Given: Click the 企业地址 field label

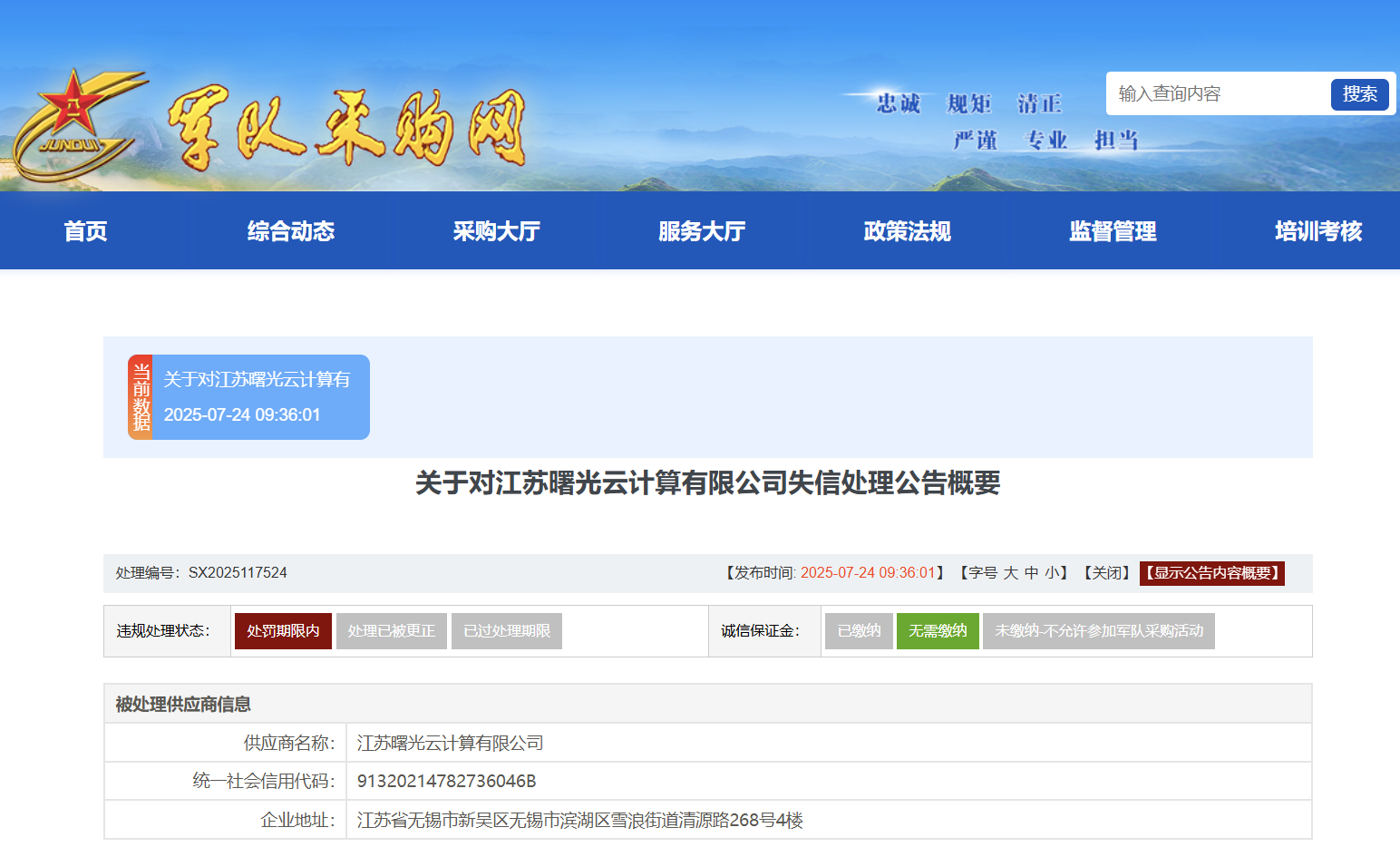Looking at the screenshot, I should point(298,821).
